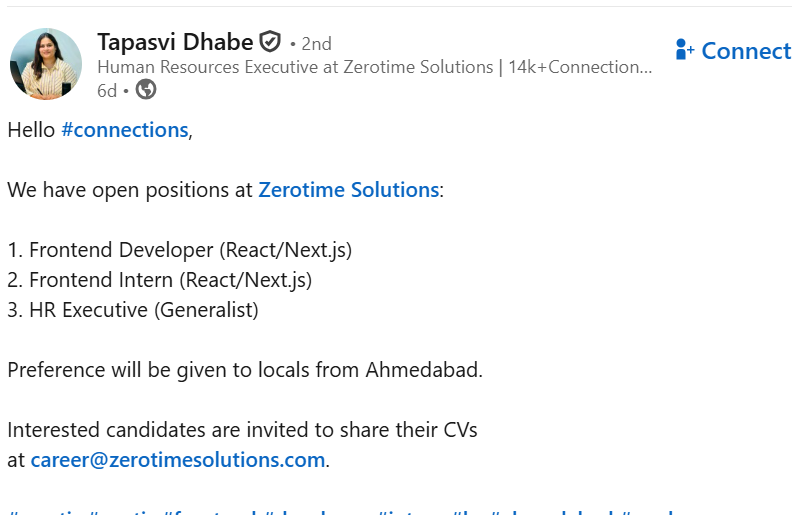This screenshot has width=810, height=515.
Task: Click the #ahmedabad hashtag at the bottom
Action: coord(555,513)
